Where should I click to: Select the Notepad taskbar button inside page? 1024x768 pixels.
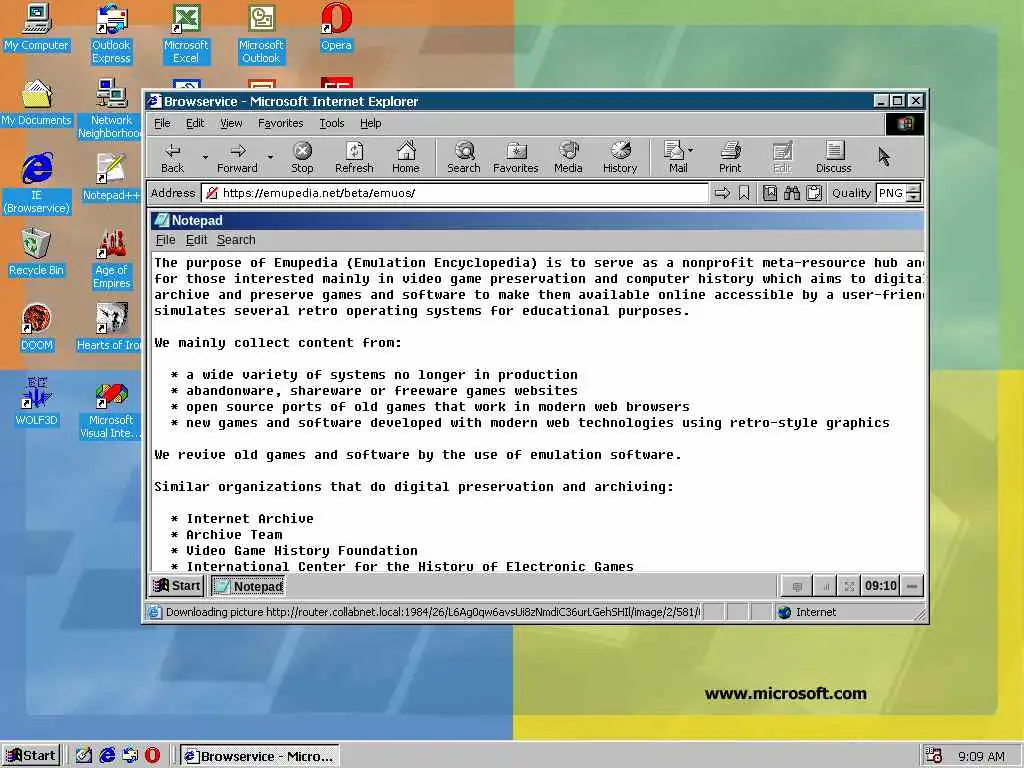coord(248,586)
